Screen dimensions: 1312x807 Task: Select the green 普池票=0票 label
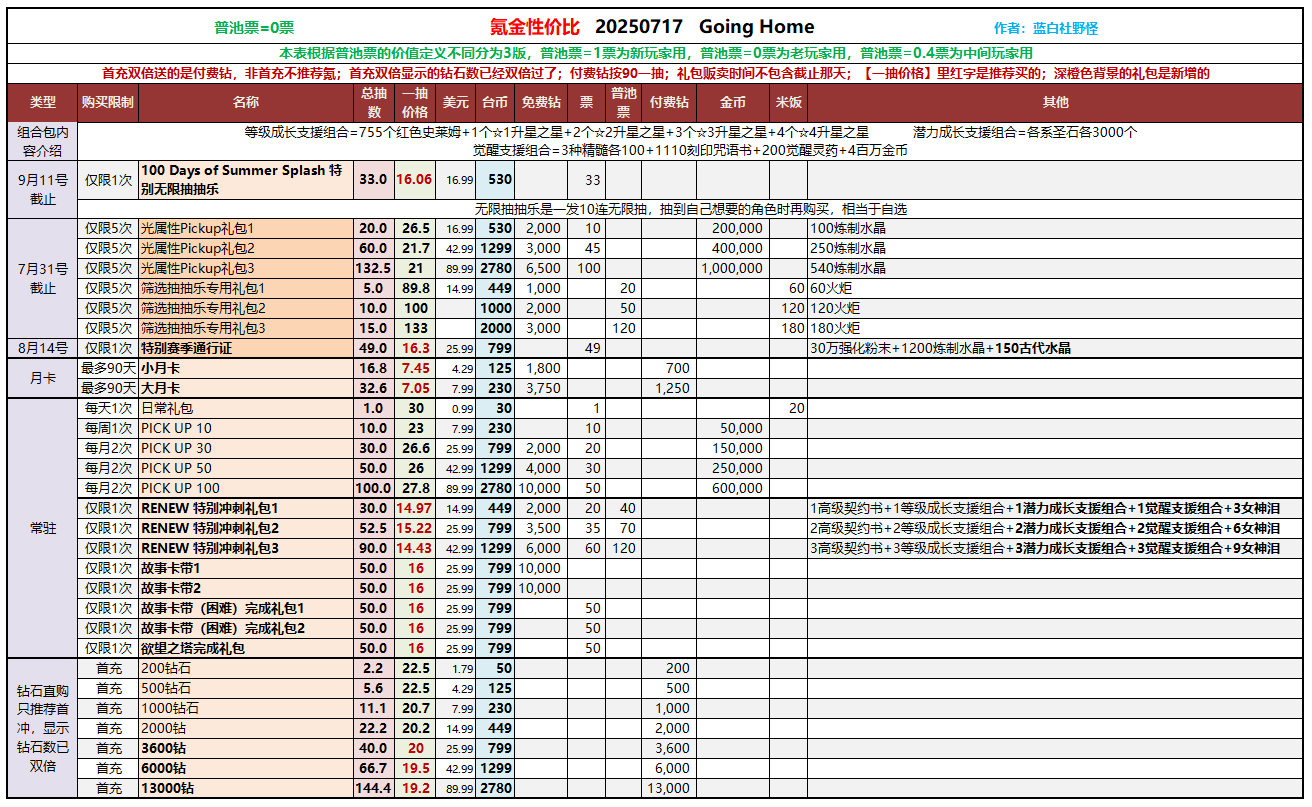pyautogui.click(x=254, y=28)
